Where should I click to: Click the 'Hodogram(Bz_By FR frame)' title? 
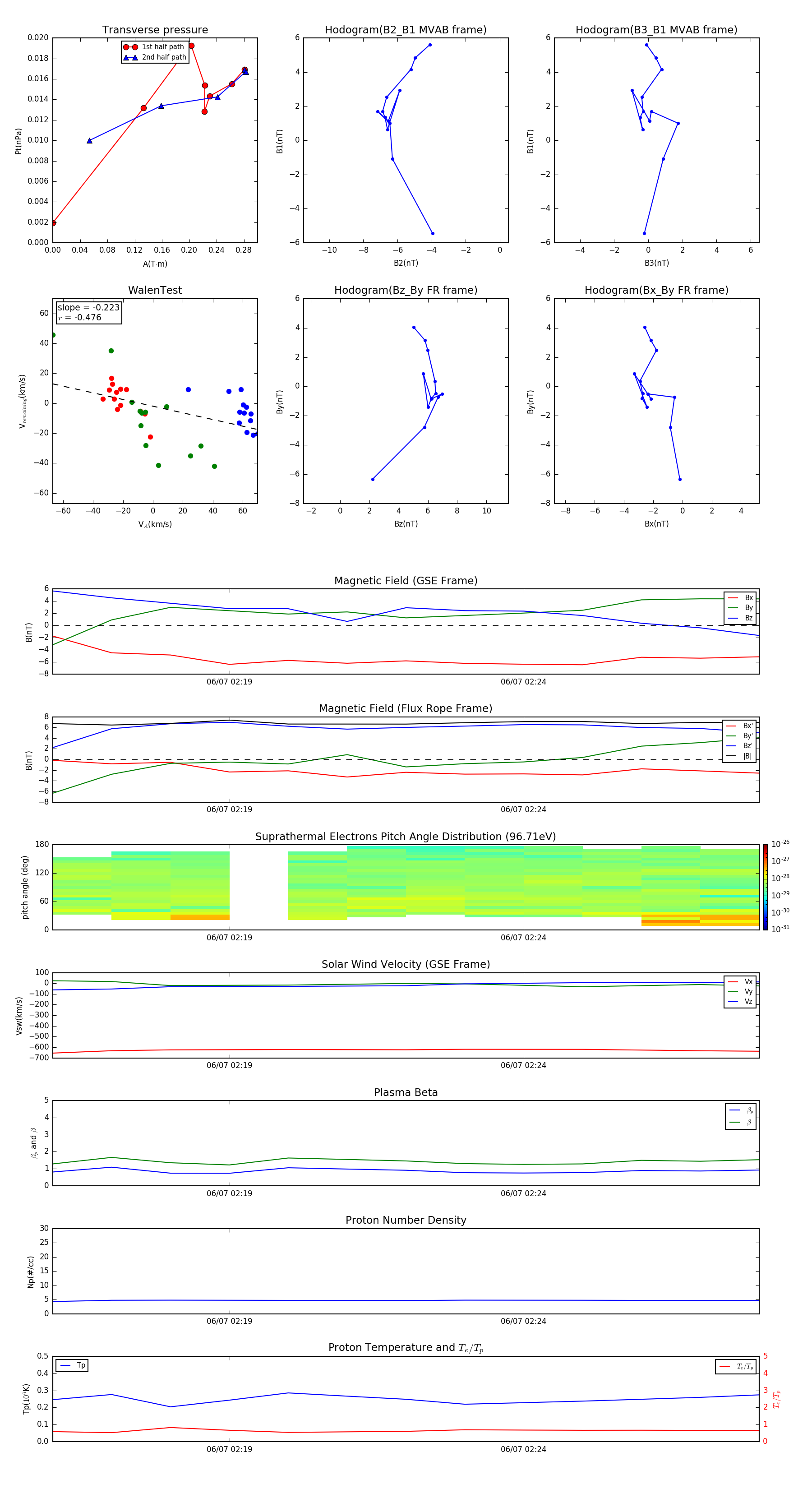[406, 290]
